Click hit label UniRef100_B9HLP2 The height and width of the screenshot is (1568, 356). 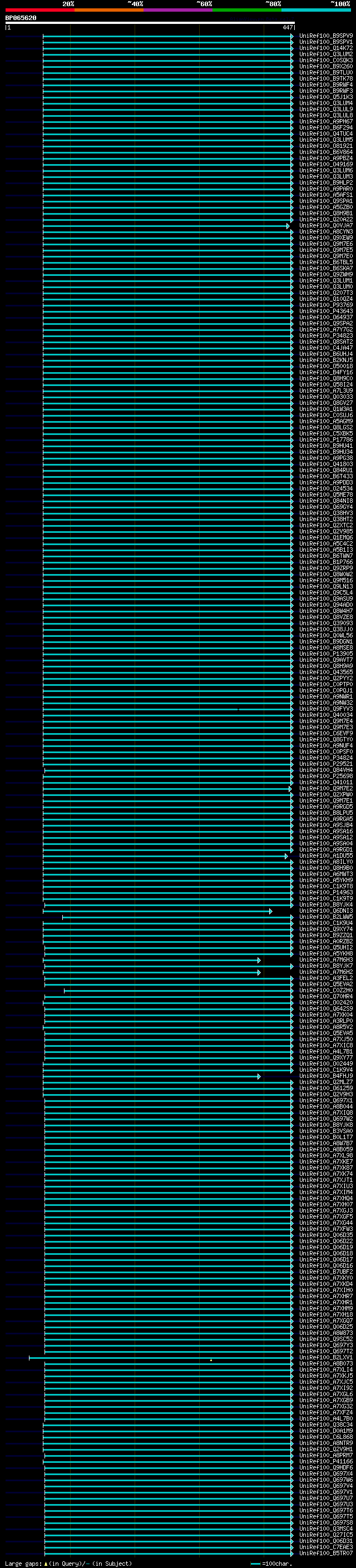tap(326, 182)
